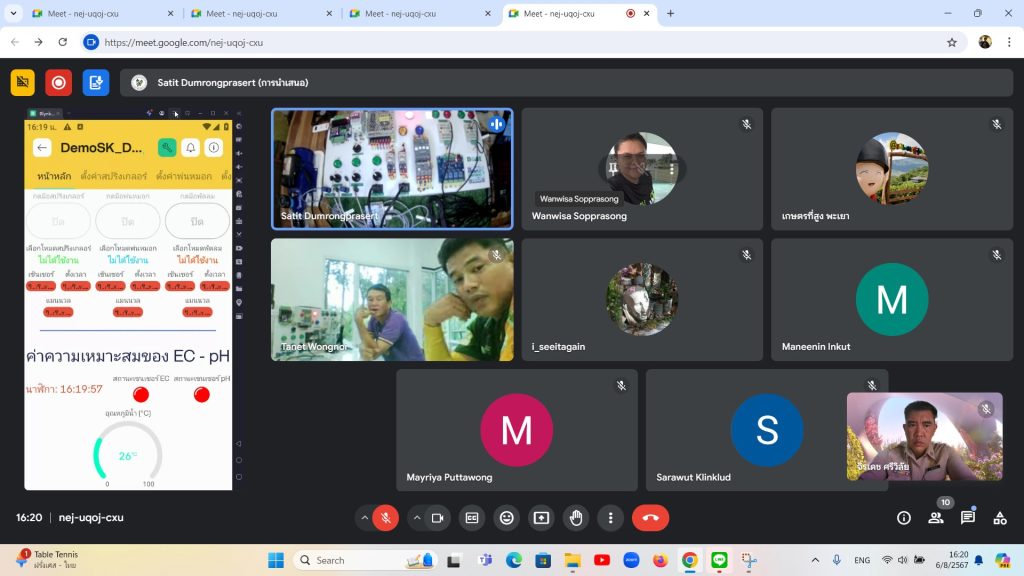The height and width of the screenshot is (576, 1024).
Task: Send an emoji reaction in Meet
Action: click(507, 518)
